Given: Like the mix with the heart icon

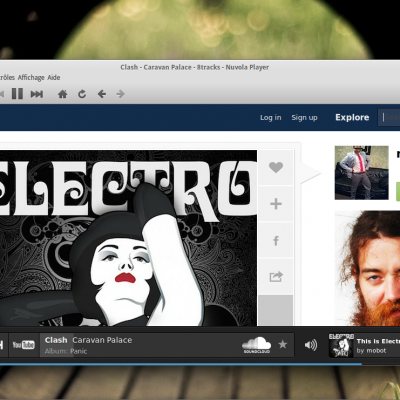Looking at the screenshot, I should coord(276,167).
